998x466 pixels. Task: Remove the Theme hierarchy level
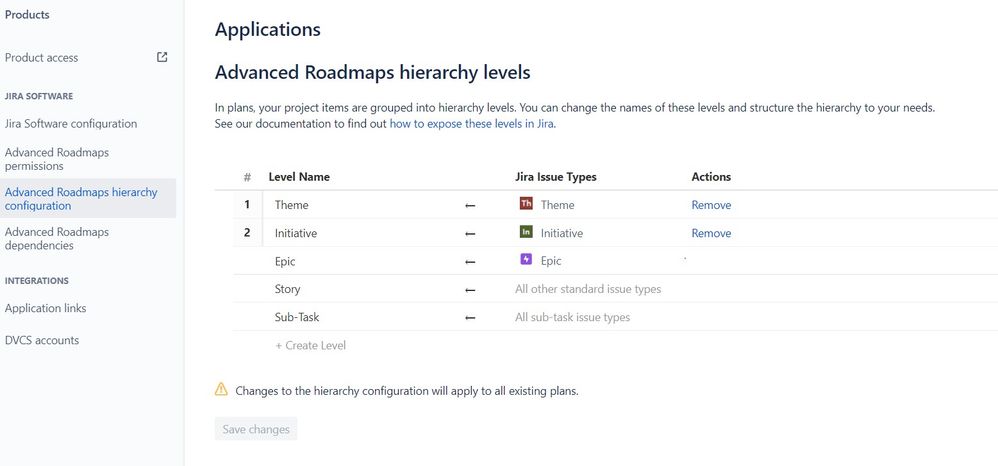click(711, 205)
